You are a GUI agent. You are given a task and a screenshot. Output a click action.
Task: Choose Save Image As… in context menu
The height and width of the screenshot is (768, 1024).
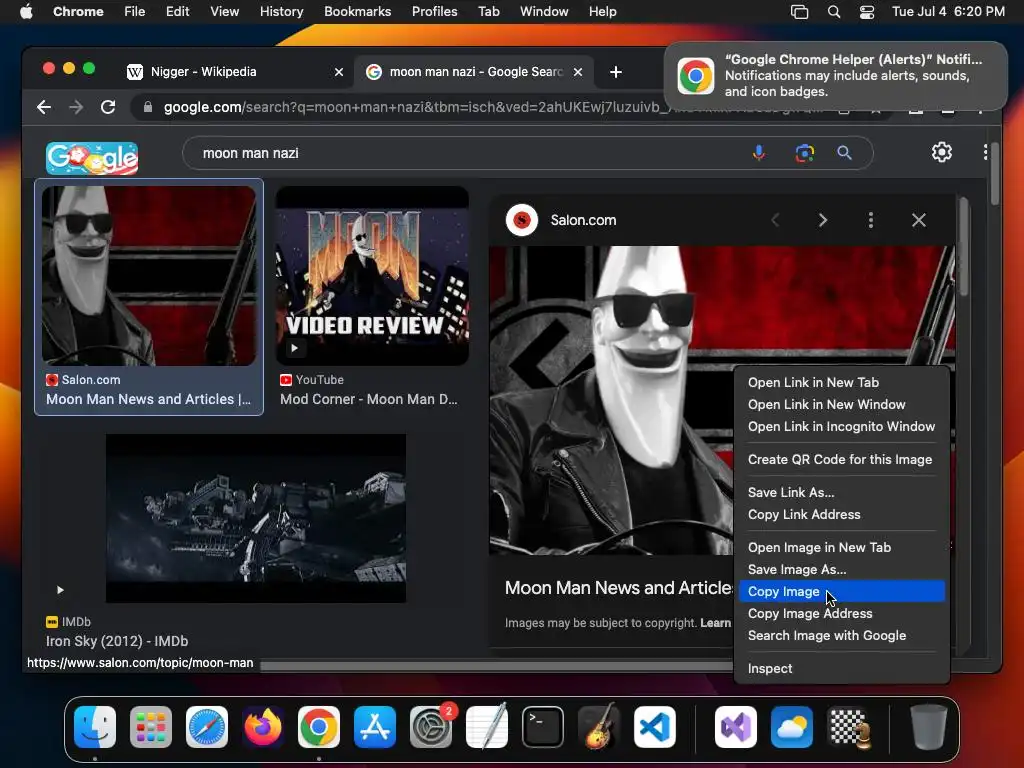click(x=842, y=569)
